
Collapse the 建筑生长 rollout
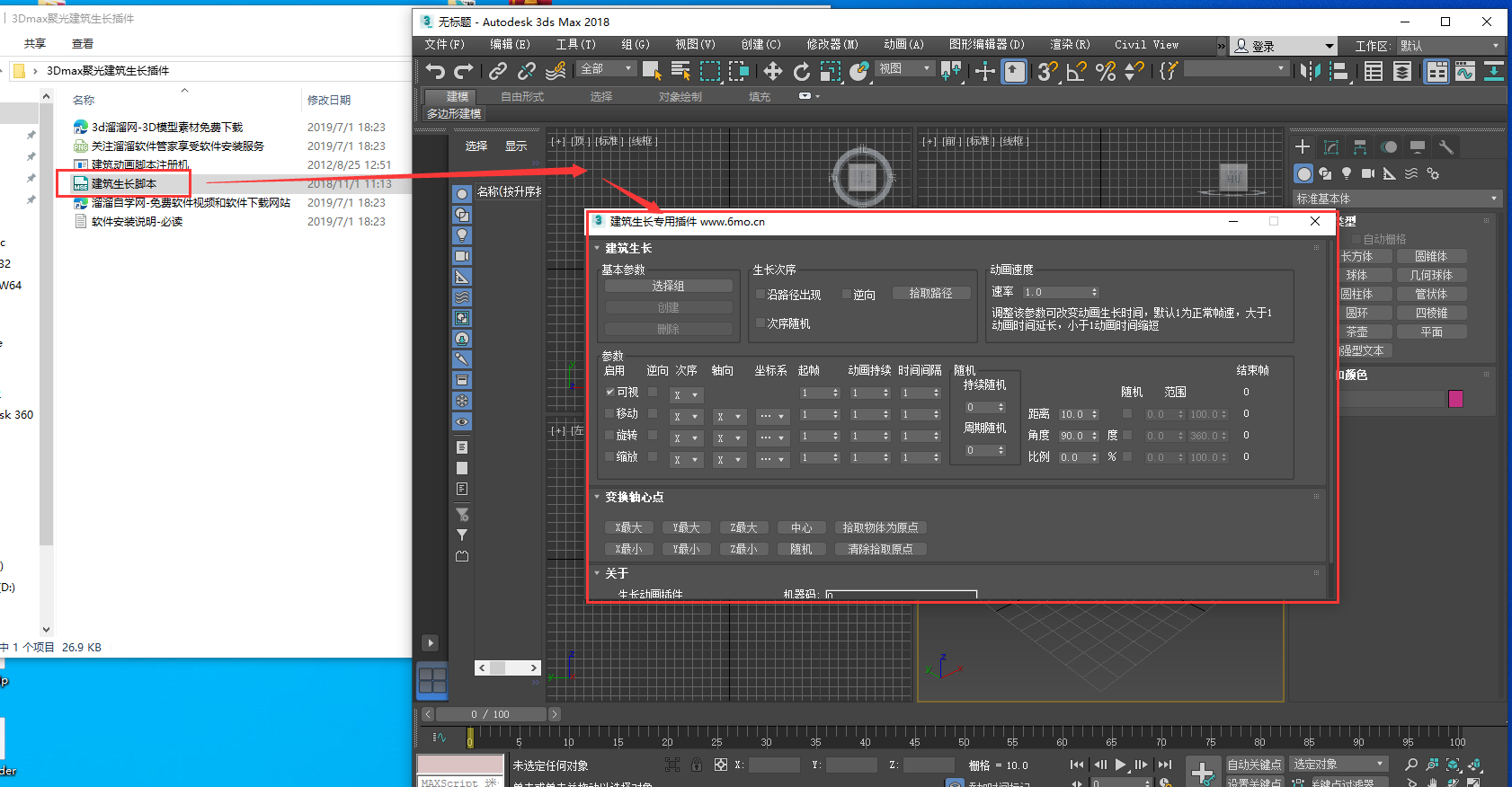[597, 248]
